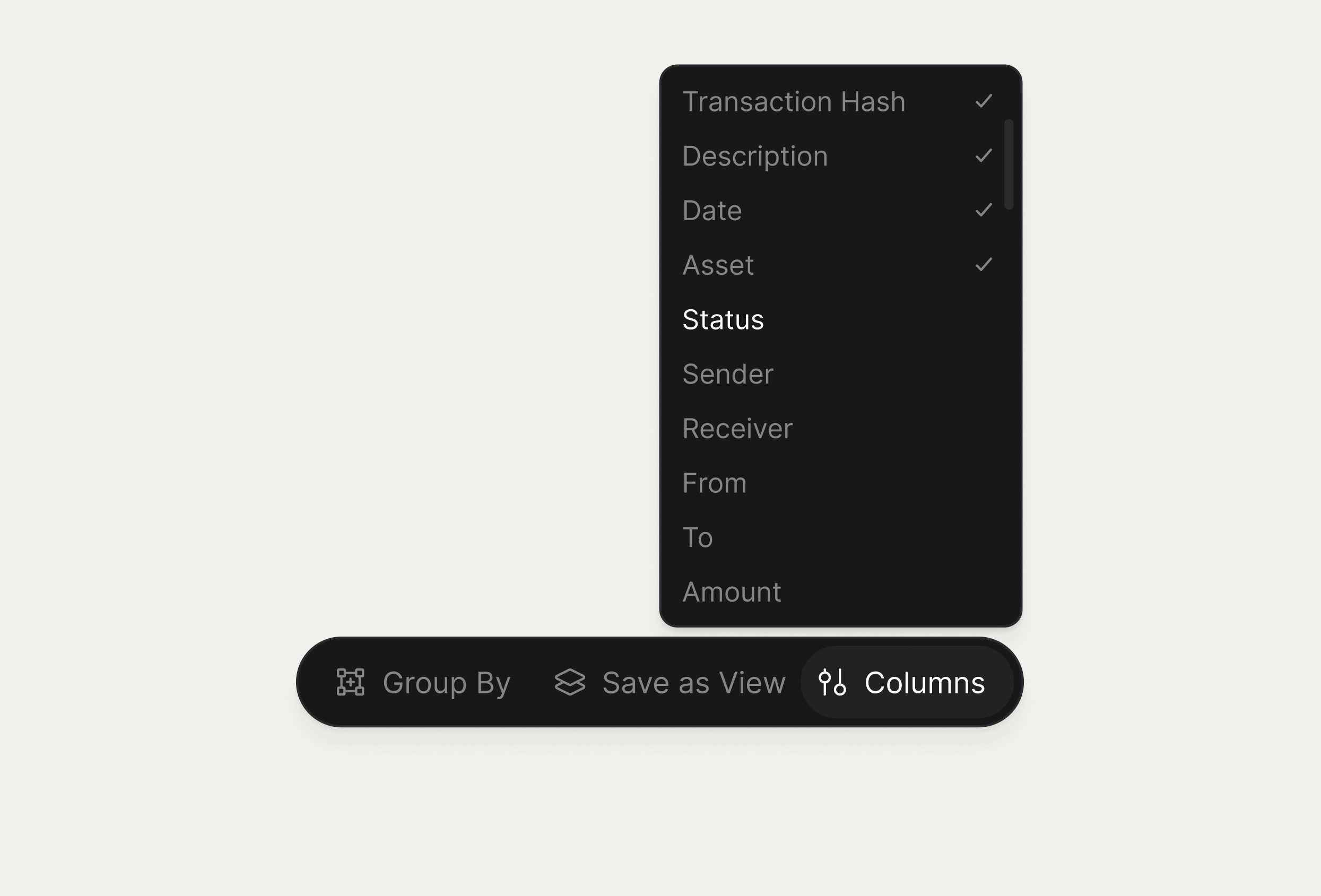Screen dimensions: 1321x896
Task: Click the Group By selection icon
Action: click(x=351, y=683)
